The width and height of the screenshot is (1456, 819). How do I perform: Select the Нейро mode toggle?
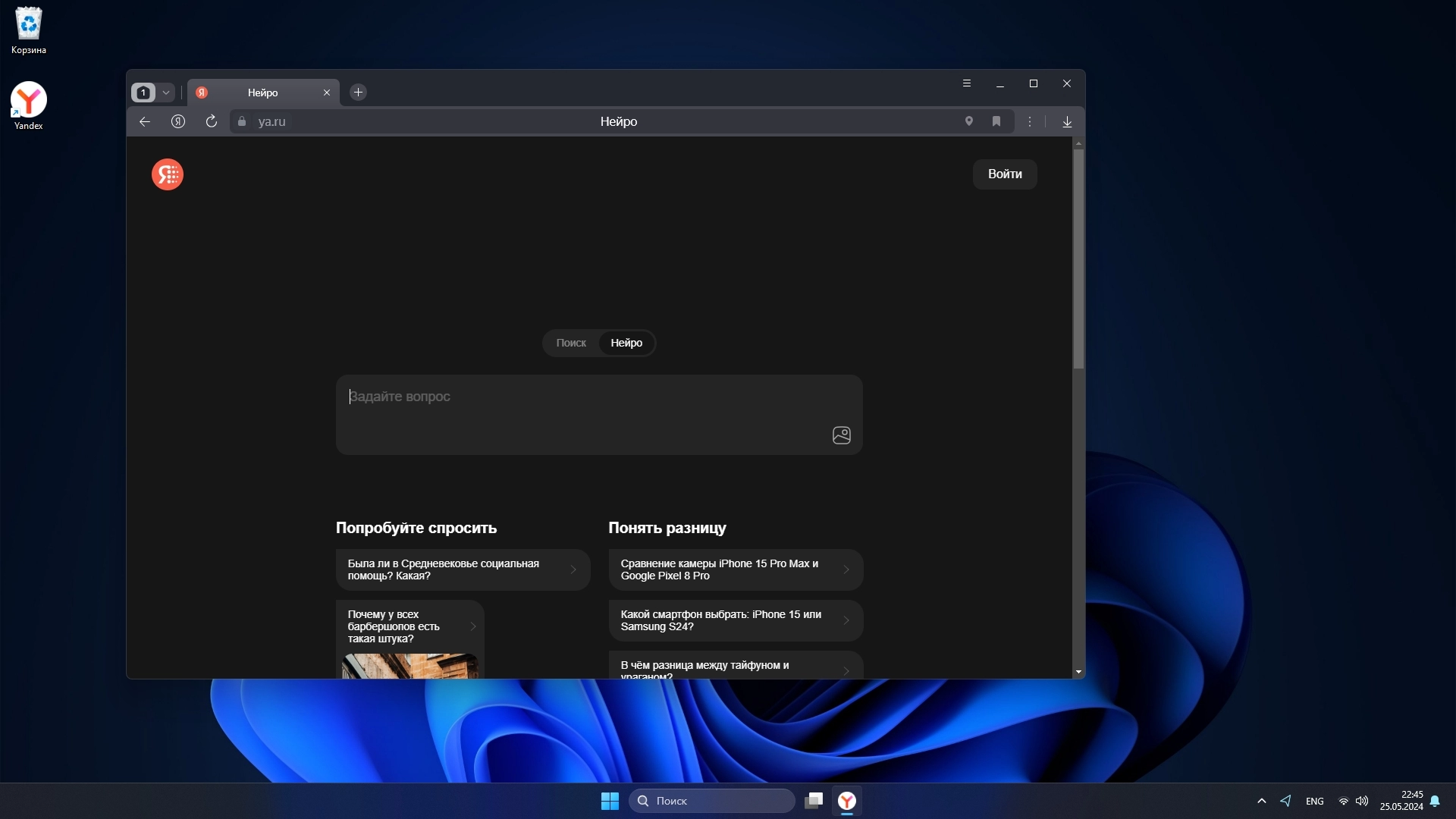(626, 343)
